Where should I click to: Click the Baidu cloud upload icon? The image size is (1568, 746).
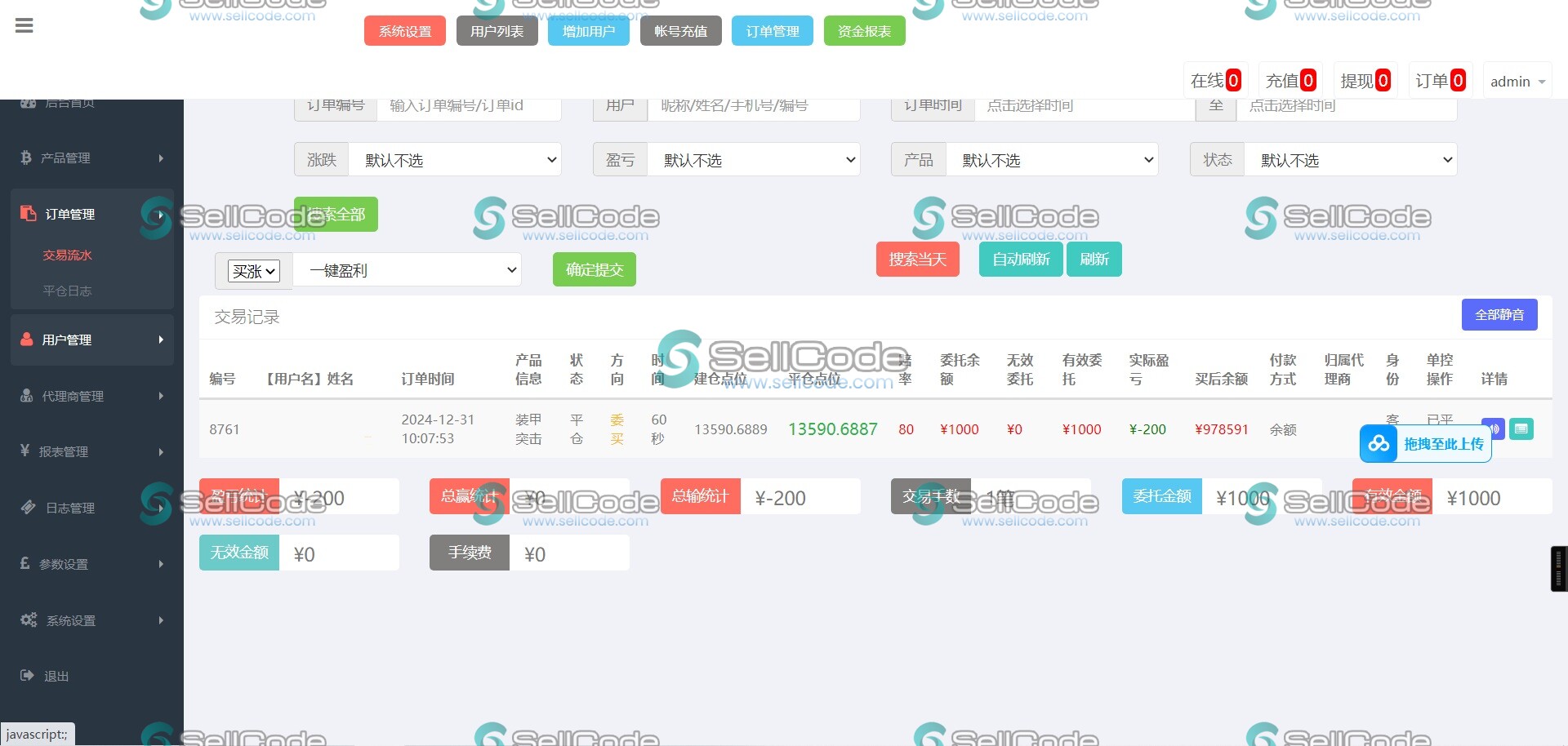[x=1379, y=443]
